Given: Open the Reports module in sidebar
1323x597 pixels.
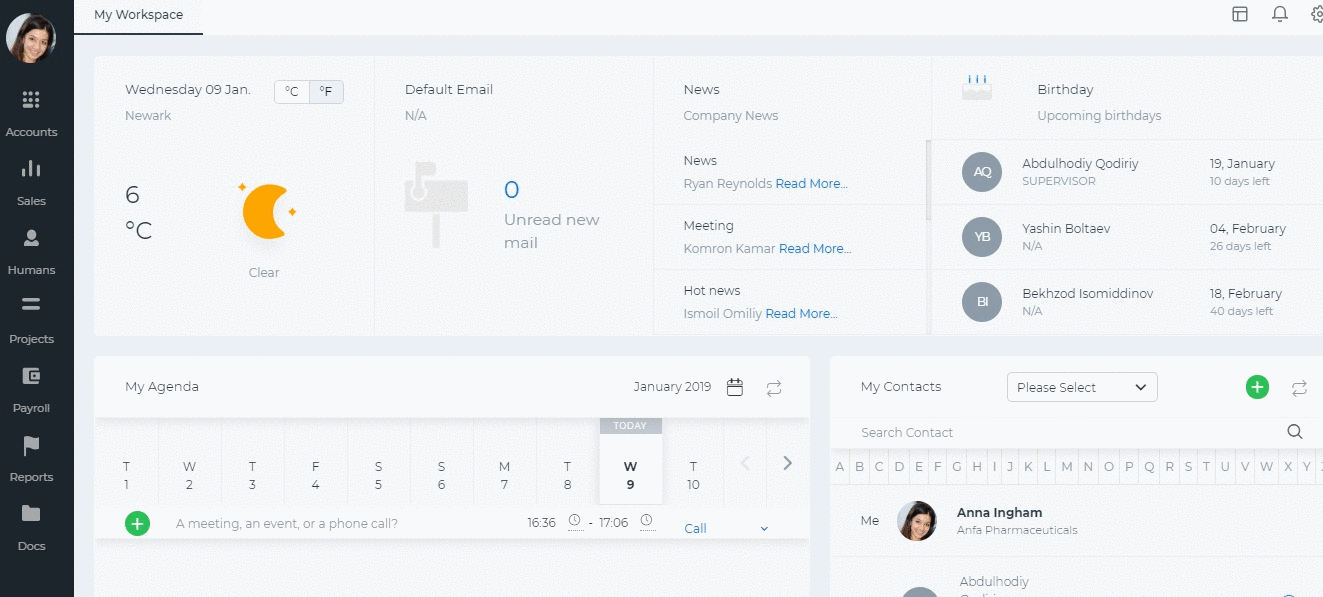Looking at the screenshot, I should coord(31,458).
